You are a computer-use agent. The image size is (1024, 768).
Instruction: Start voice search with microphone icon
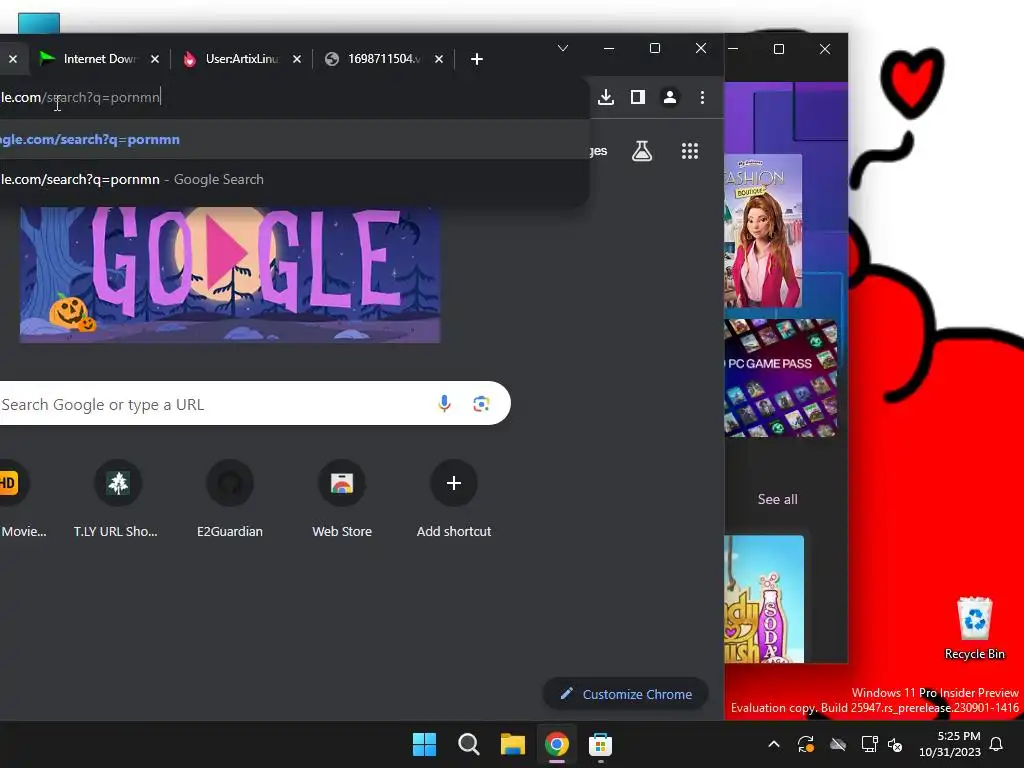pos(444,404)
